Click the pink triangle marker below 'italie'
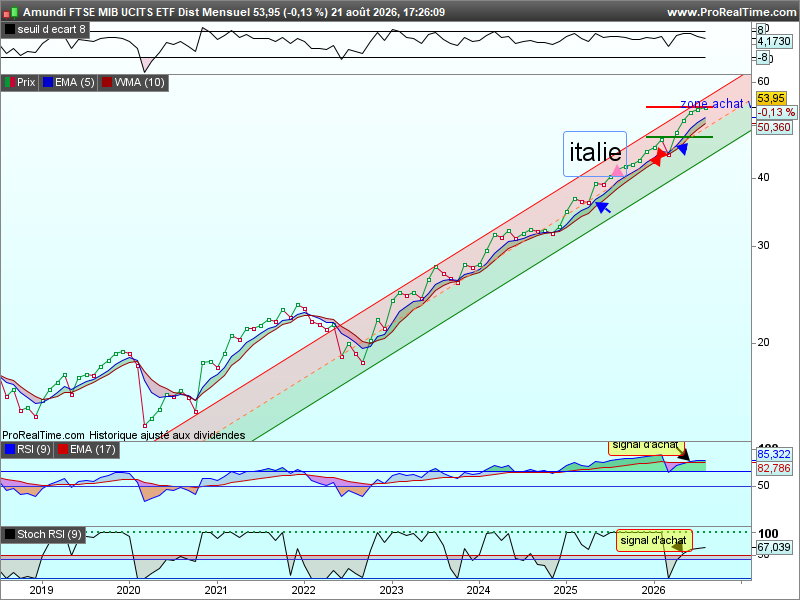The width and height of the screenshot is (800, 600). coord(617,171)
